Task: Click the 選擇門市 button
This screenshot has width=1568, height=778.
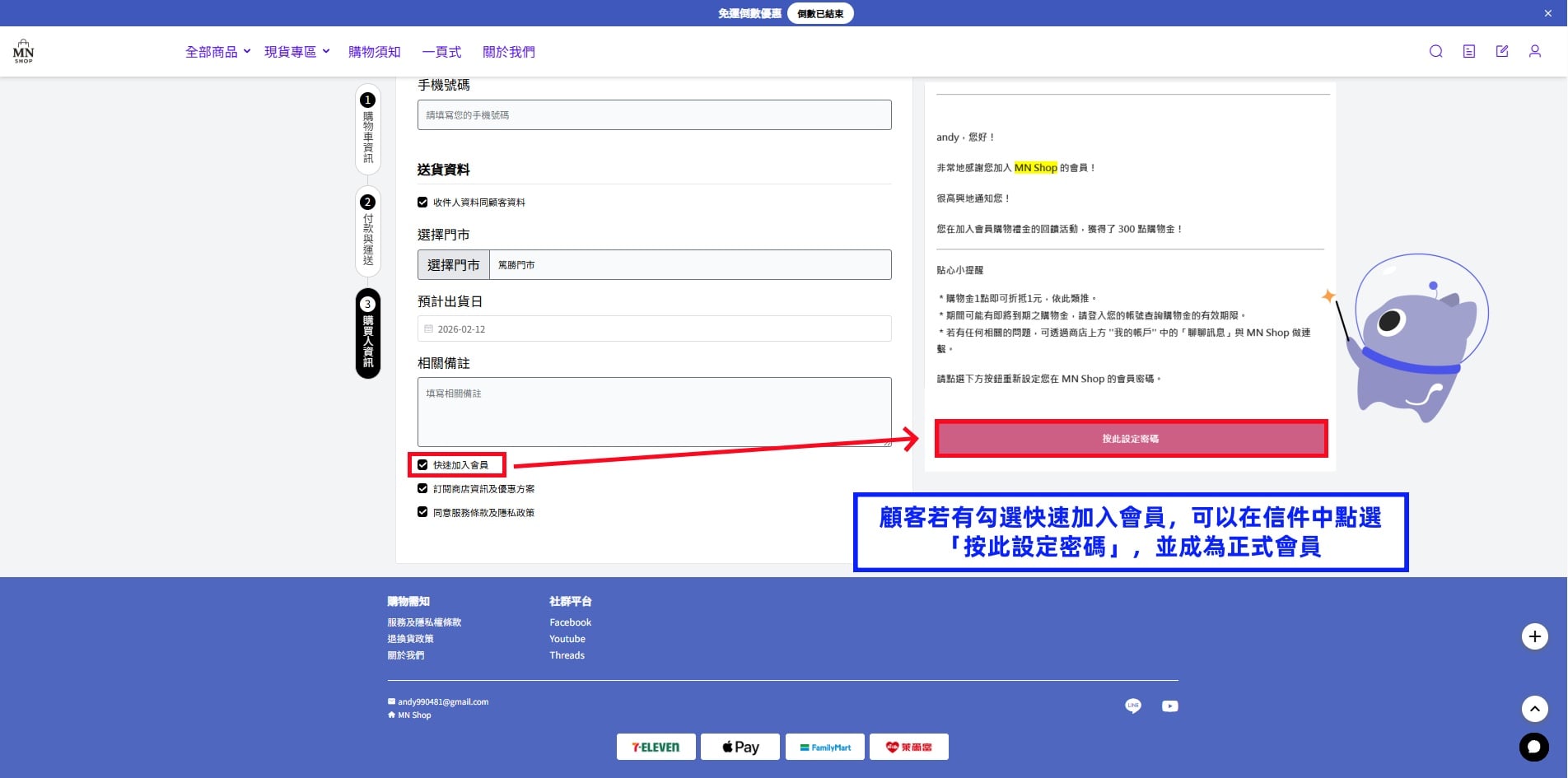Action: [453, 265]
